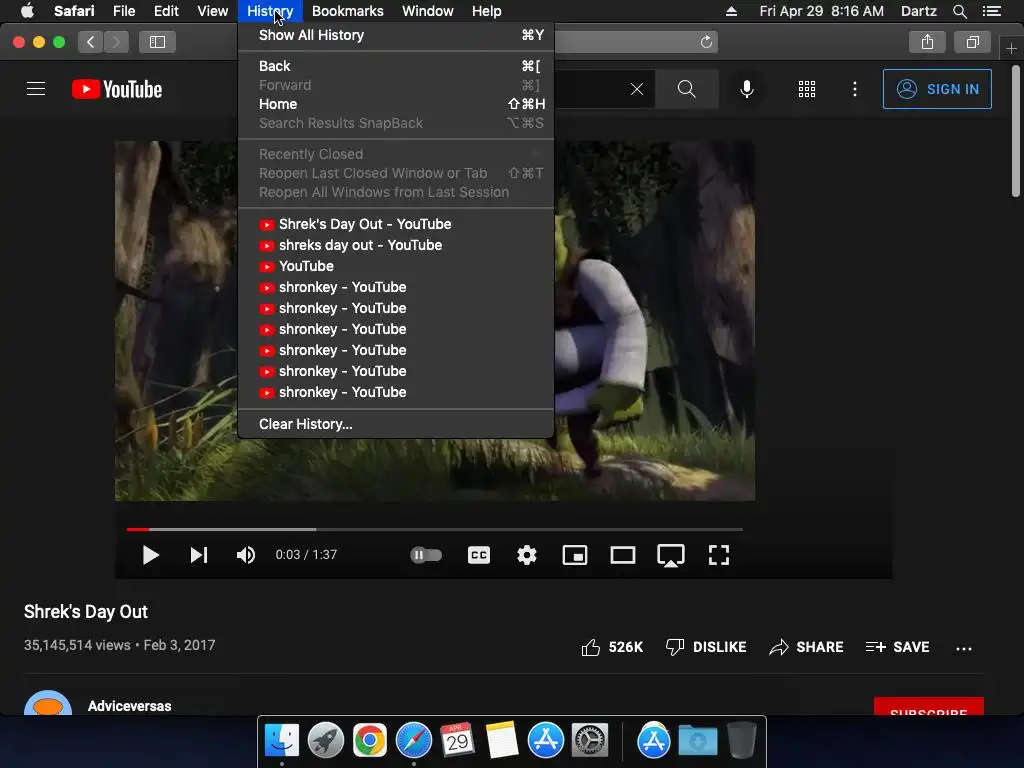Open Calendar from the Dock

click(x=457, y=740)
